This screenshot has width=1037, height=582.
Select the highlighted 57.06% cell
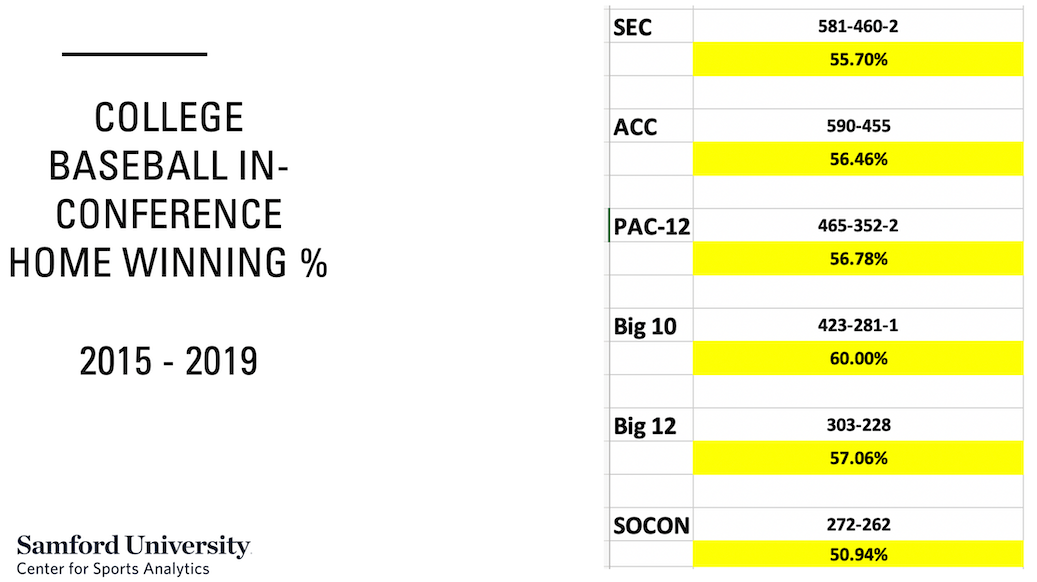coord(858,458)
